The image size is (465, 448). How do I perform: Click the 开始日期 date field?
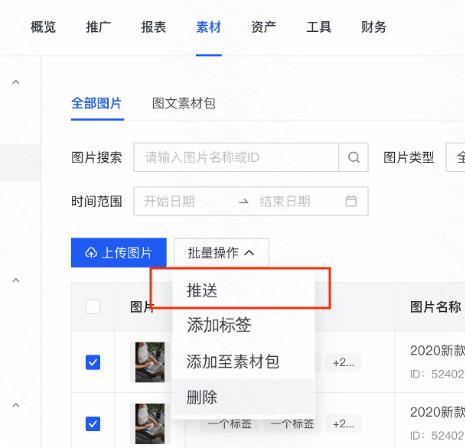tap(169, 201)
